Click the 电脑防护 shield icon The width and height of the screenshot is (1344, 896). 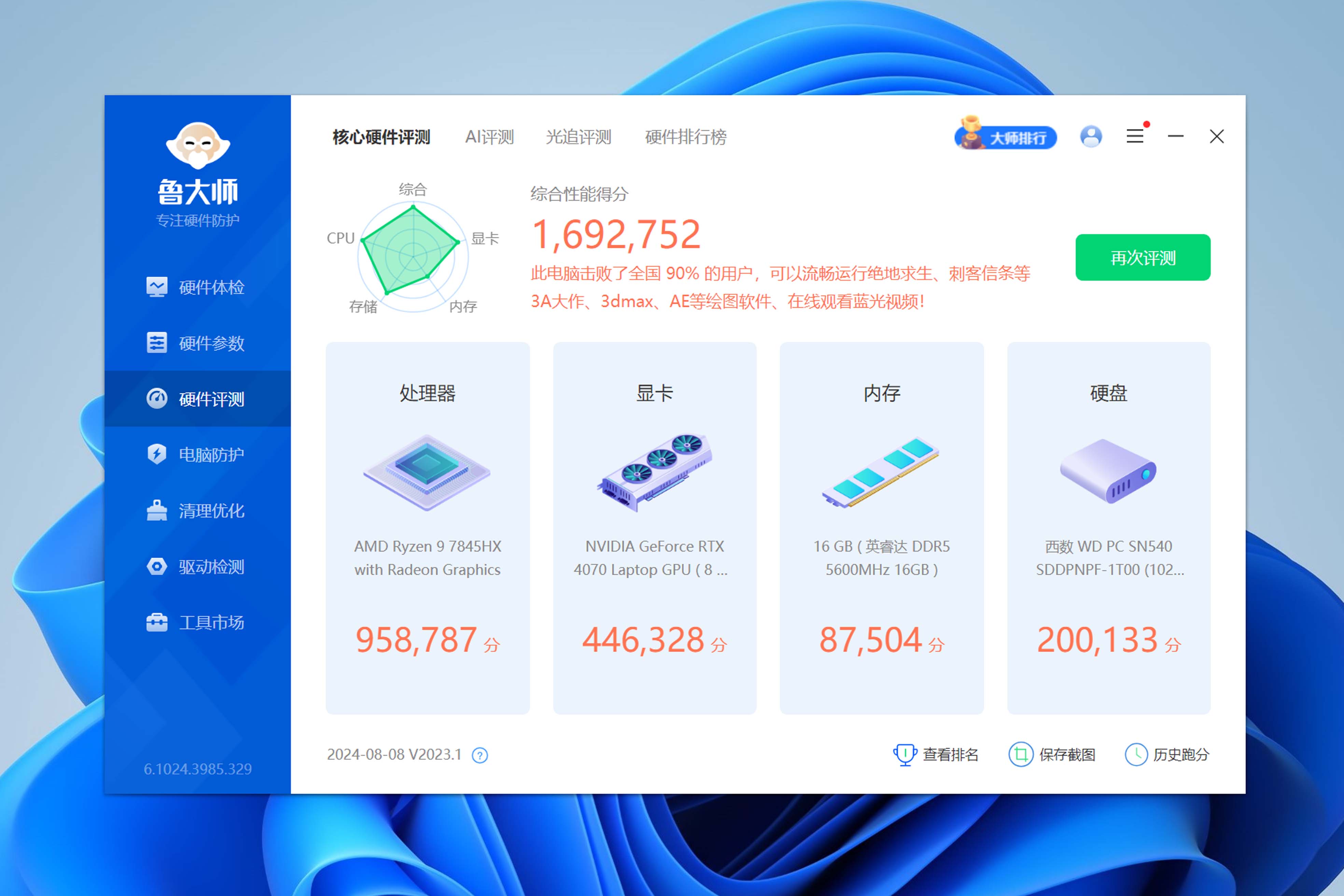click(x=157, y=455)
